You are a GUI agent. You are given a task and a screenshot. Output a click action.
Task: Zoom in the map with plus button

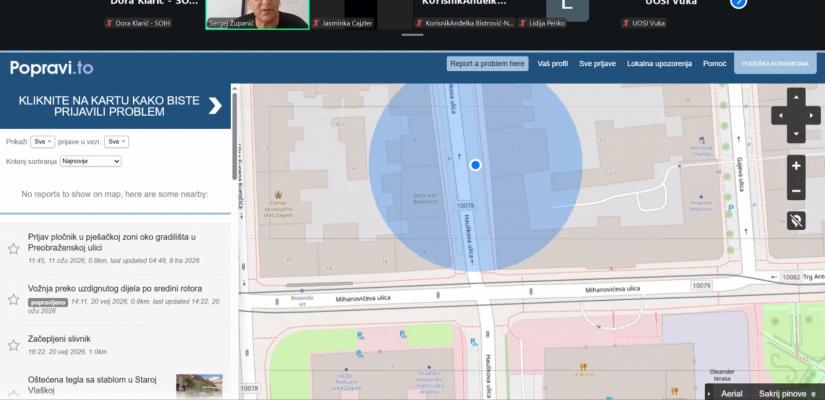pos(796,166)
